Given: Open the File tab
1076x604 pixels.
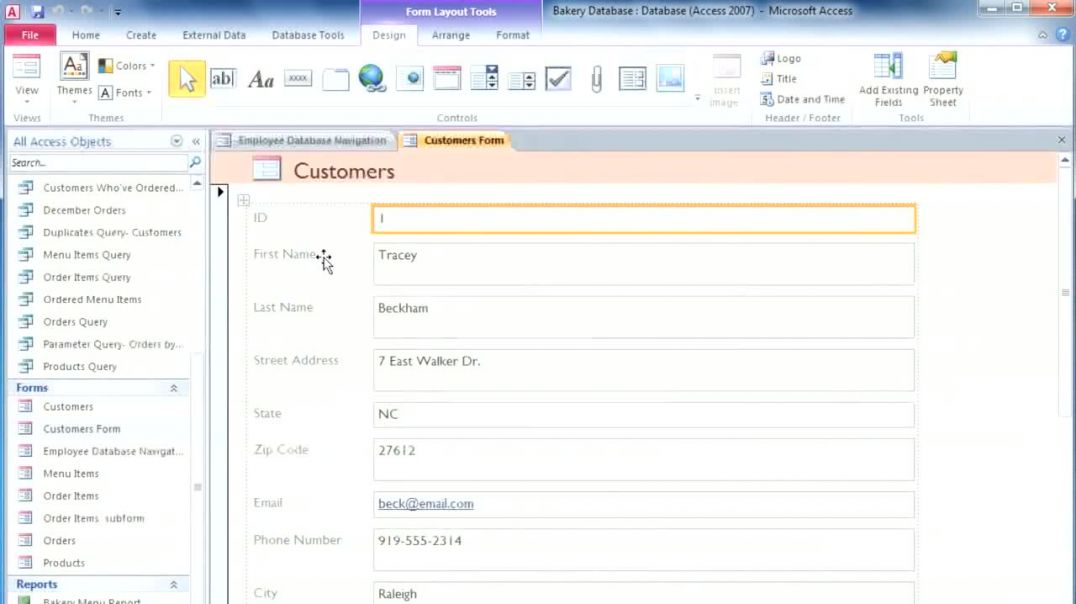Looking at the screenshot, I should click(30, 35).
